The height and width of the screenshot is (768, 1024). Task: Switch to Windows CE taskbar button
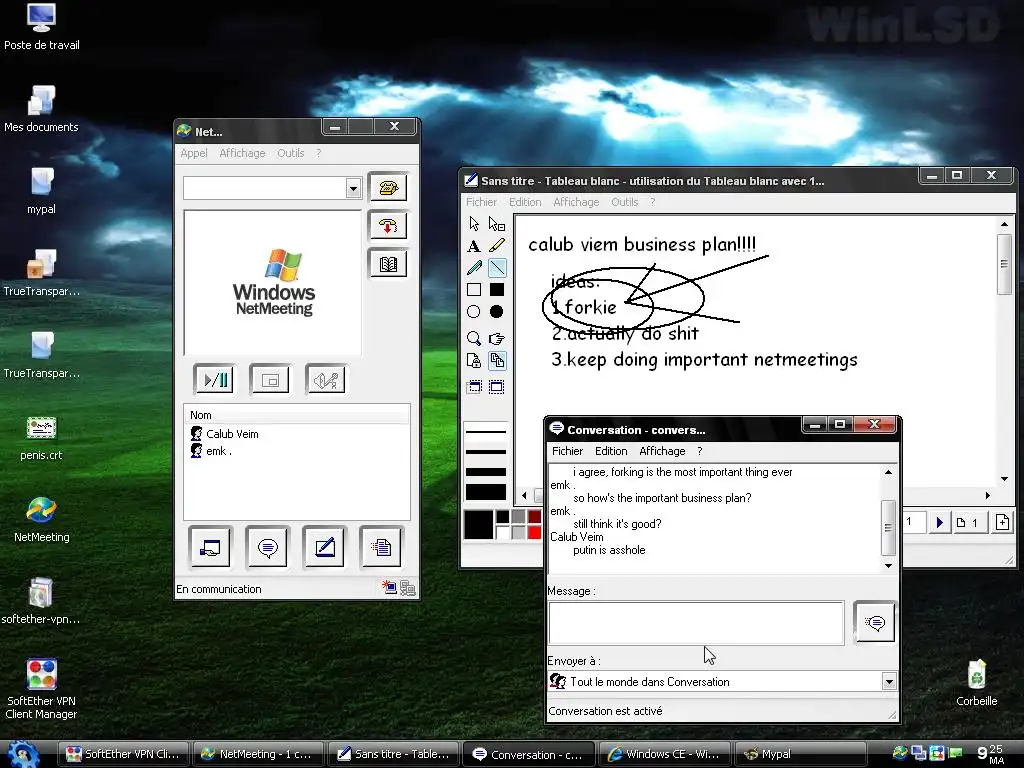[x=665, y=754]
